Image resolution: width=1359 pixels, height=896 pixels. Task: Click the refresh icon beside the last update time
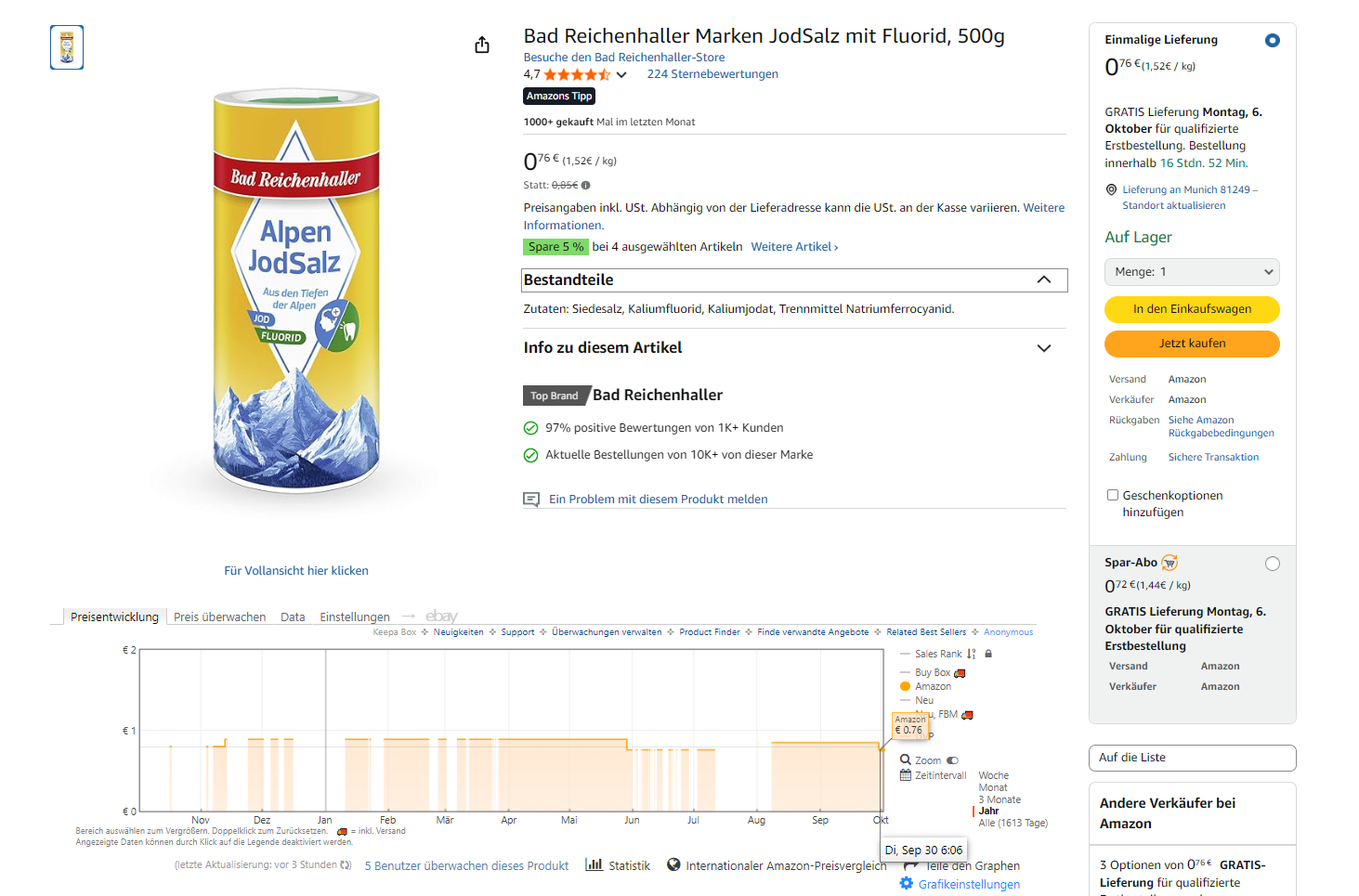(346, 864)
